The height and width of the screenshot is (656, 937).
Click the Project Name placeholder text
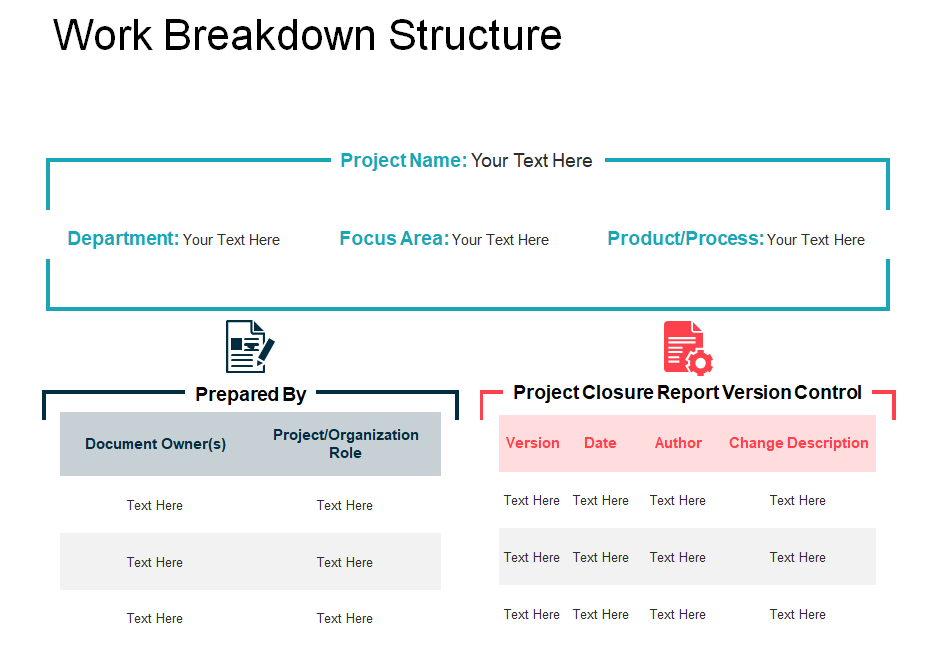(531, 161)
